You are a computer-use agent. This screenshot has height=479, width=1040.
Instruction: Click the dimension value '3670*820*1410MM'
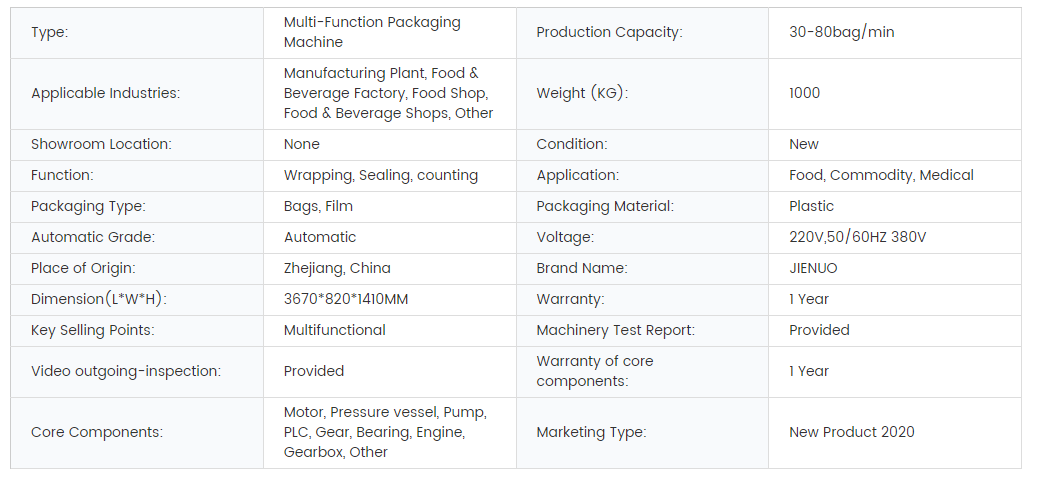[346, 300]
